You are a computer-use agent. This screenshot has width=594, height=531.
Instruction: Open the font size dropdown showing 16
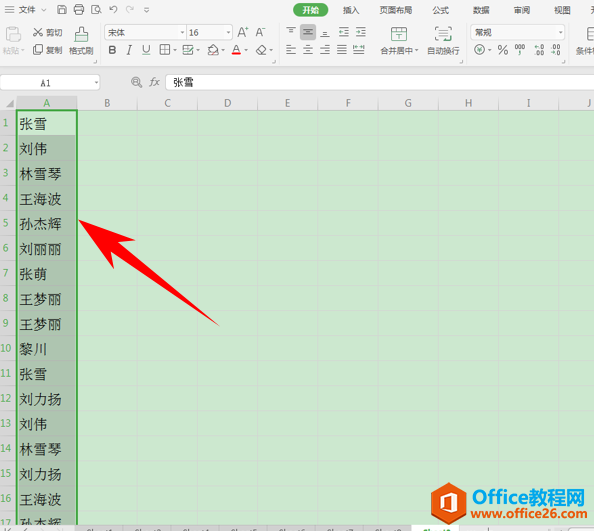(228, 33)
